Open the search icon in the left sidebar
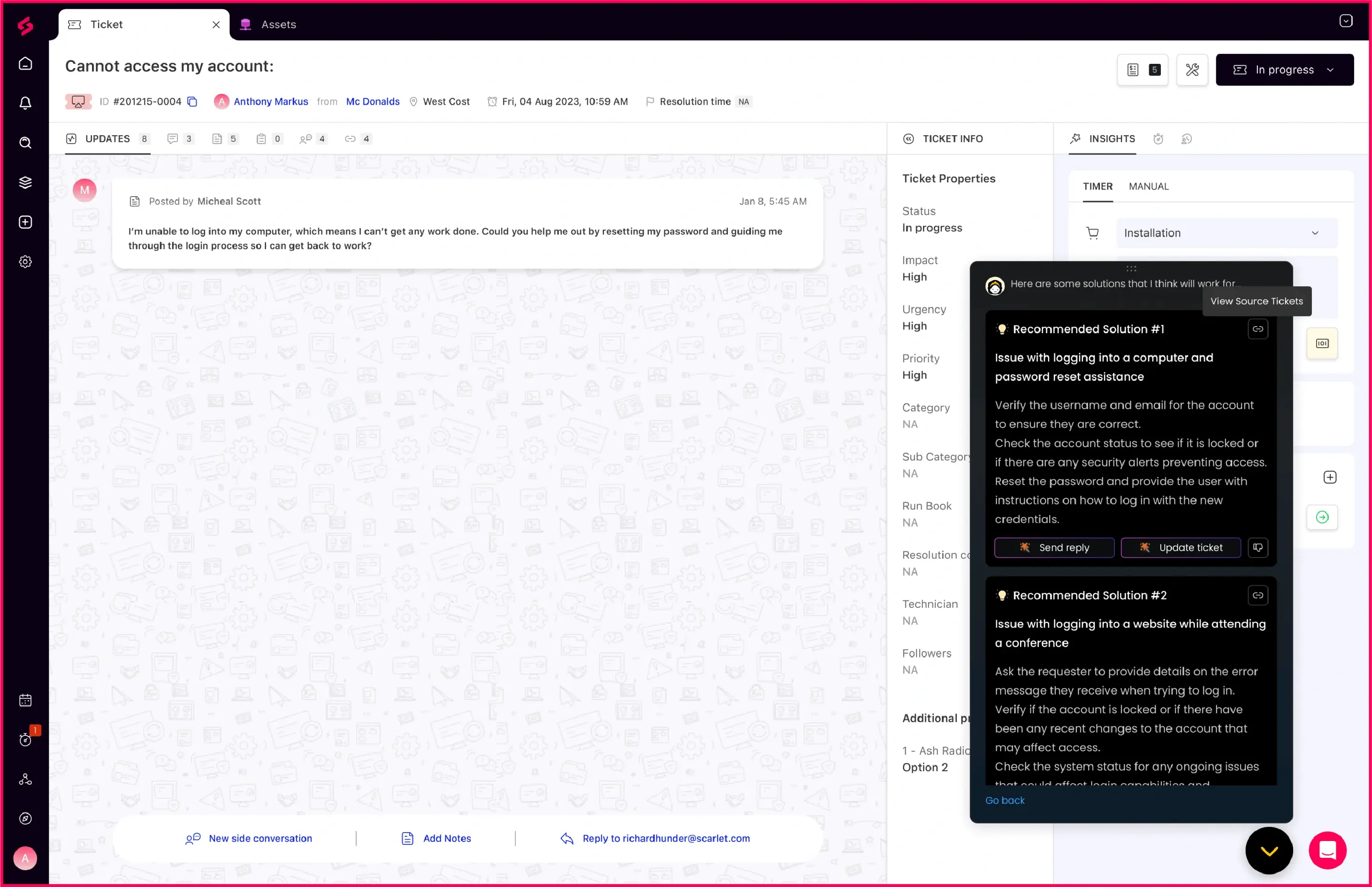 25,143
